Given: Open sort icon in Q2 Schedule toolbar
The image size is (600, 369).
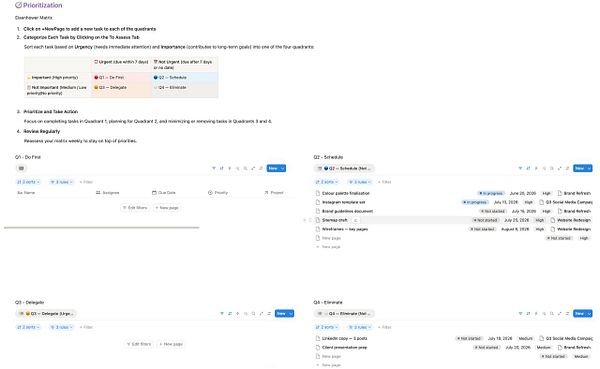Looking at the screenshot, I should pyautogui.click(x=528, y=168).
